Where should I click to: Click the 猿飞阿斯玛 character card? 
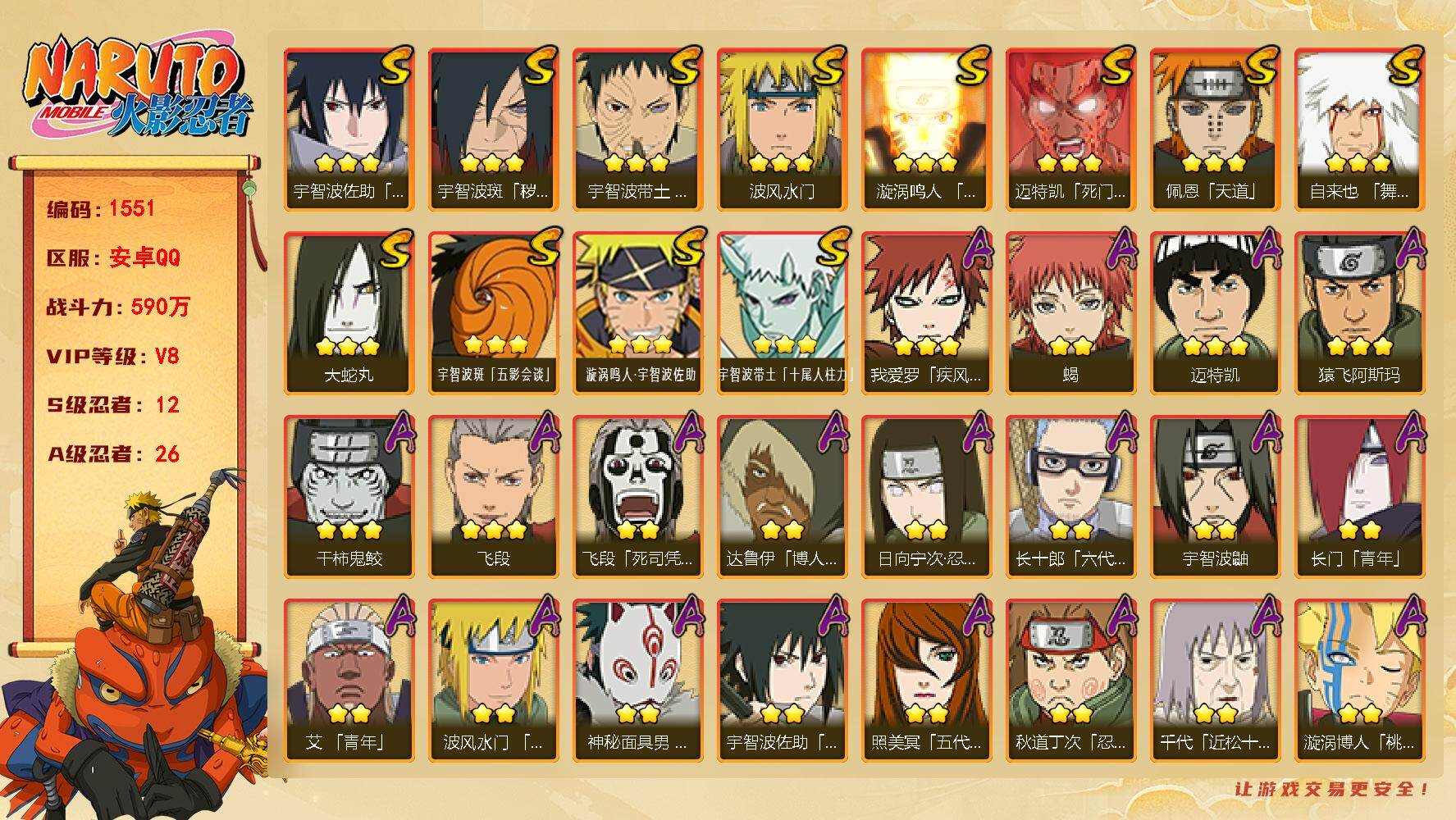tap(1359, 313)
